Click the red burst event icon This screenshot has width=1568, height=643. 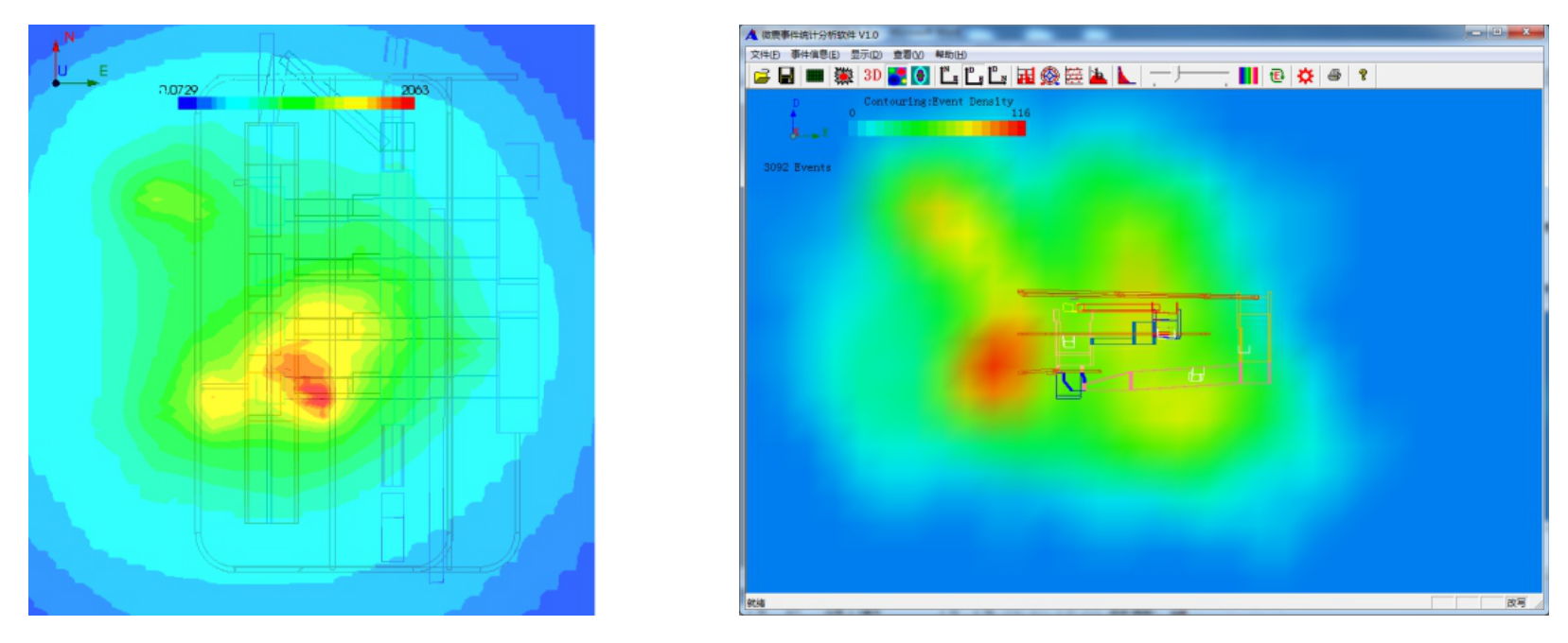coord(843,76)
